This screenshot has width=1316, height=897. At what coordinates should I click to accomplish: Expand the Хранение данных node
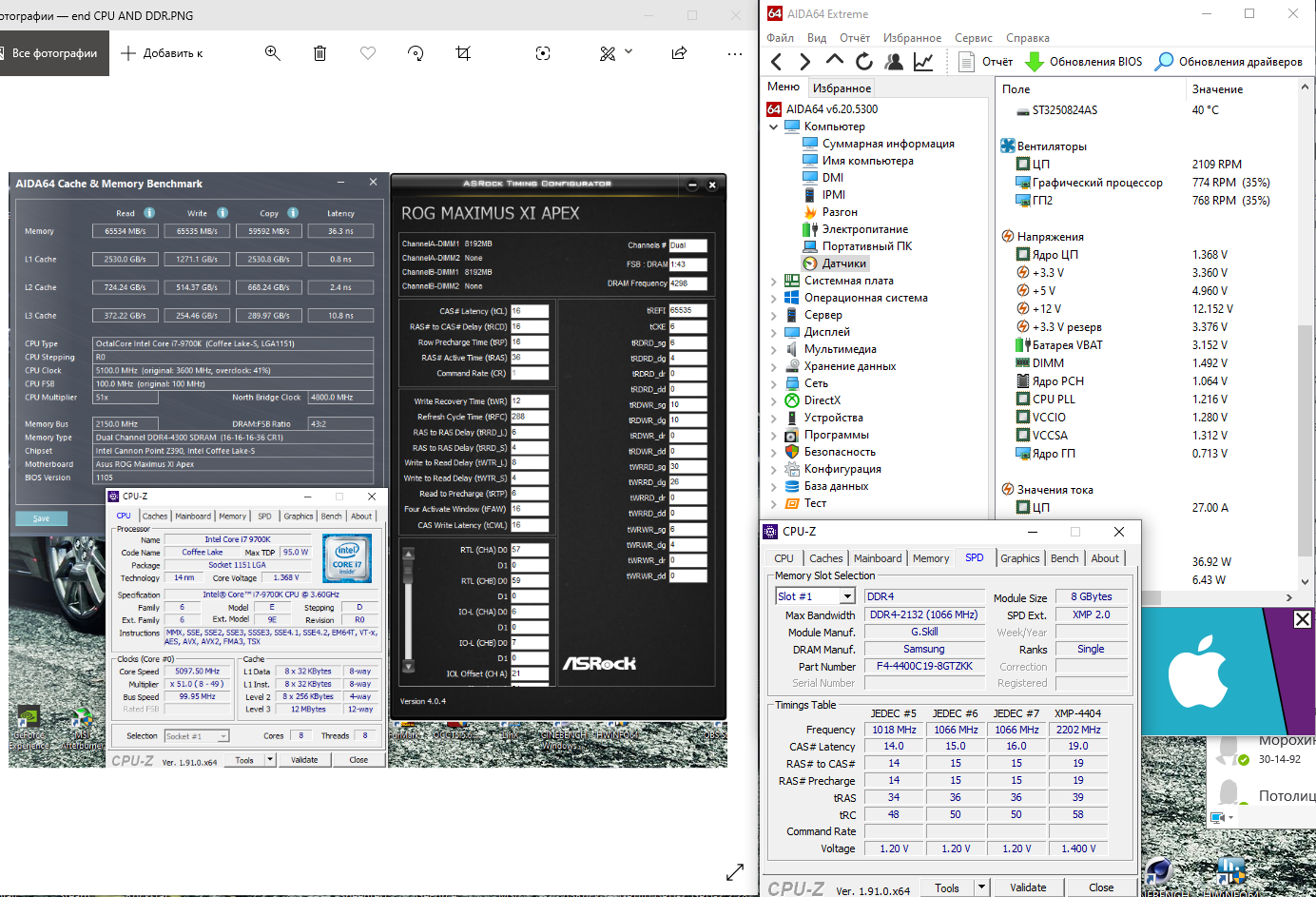point(773,366)
